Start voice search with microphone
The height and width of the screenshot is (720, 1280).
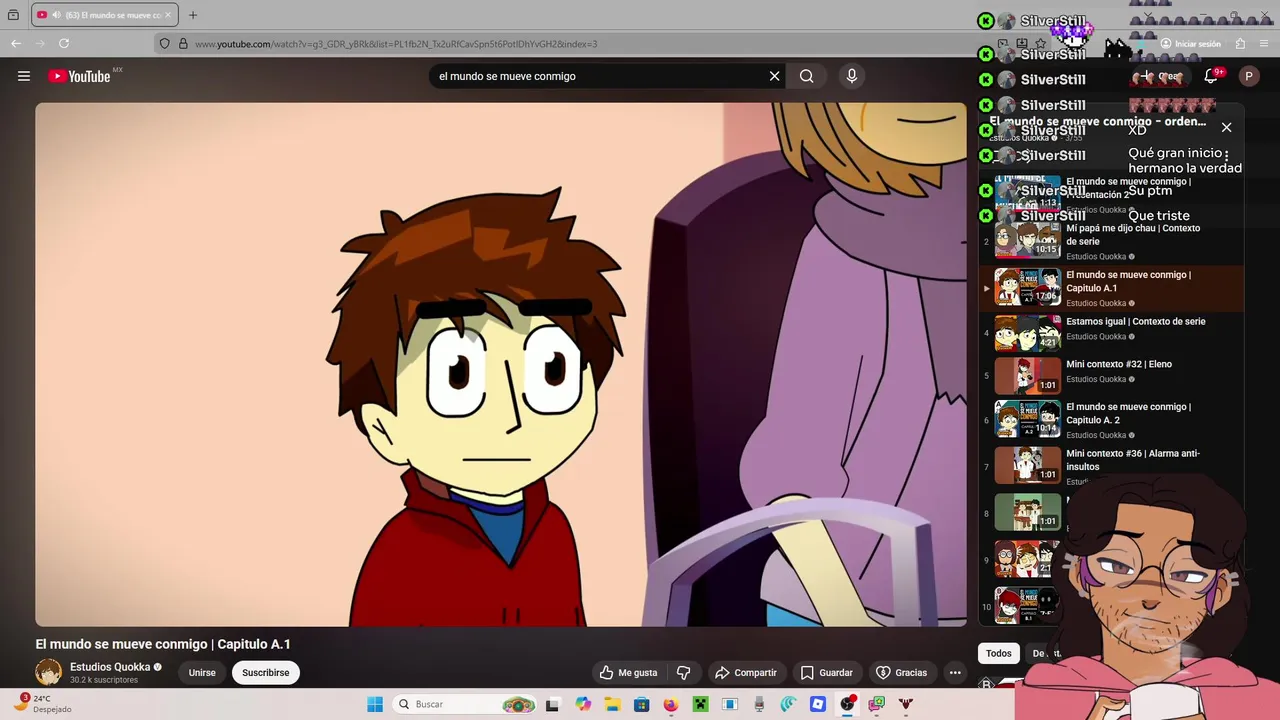click(x=852, y=76)
